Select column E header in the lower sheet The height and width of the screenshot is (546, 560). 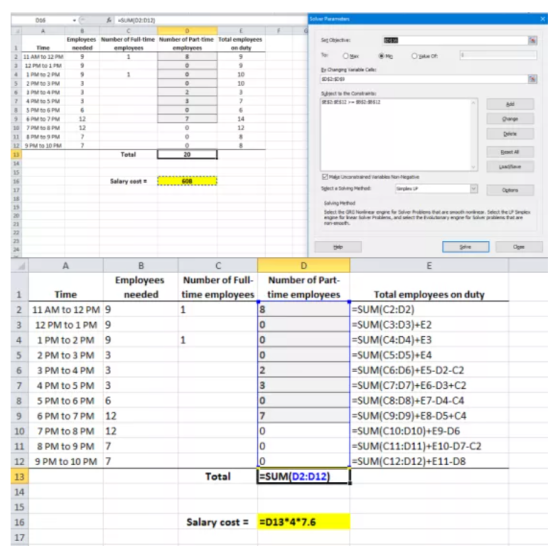click(429, 266)
